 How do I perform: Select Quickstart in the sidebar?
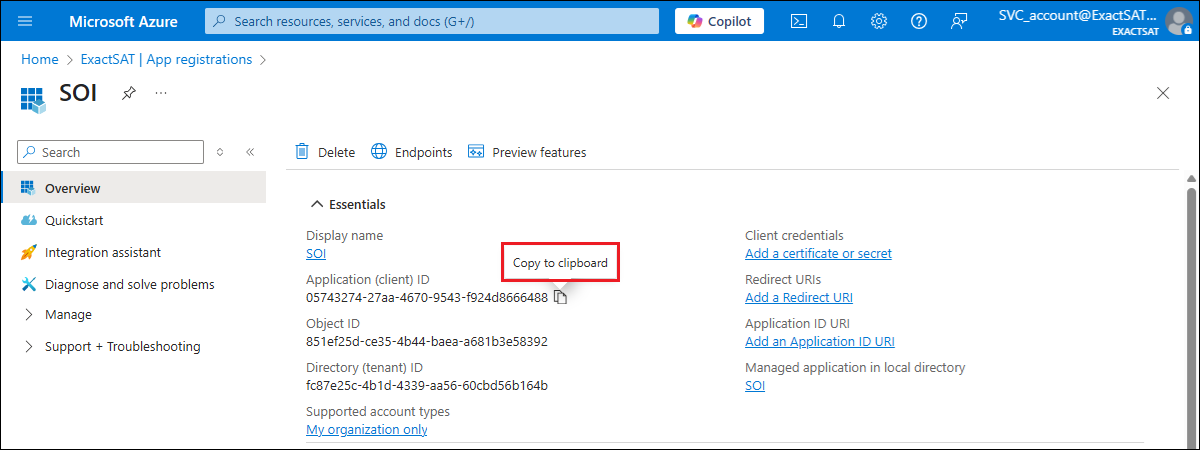pyautogui.click(x=74, y=220)
